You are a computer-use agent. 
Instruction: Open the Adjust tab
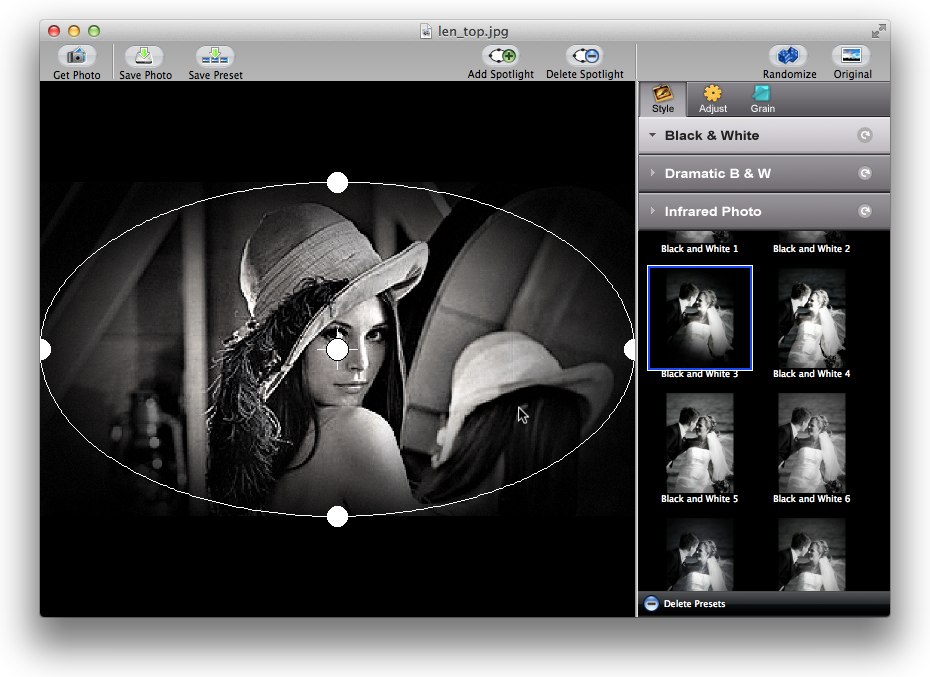point(712,99)
